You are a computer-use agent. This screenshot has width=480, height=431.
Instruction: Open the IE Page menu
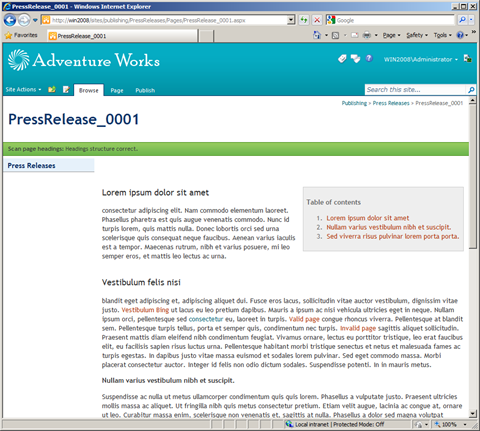point(391,35)
